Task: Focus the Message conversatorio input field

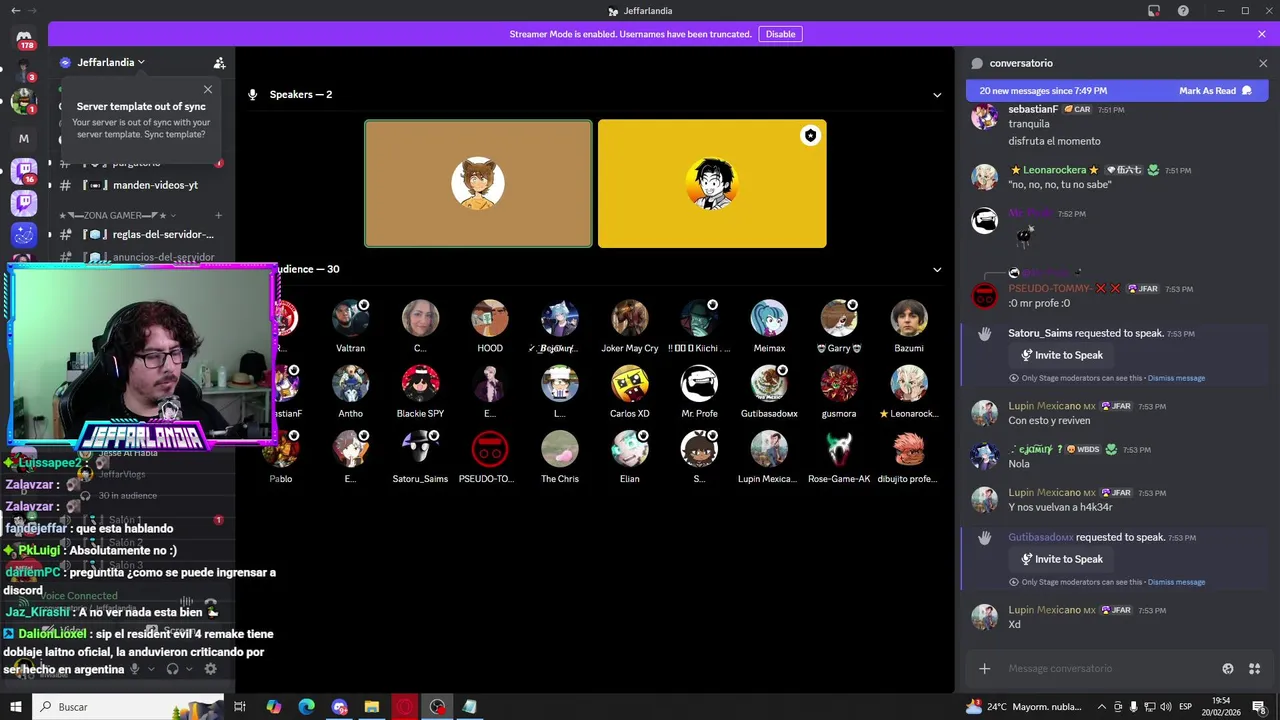Action: 1110,669
